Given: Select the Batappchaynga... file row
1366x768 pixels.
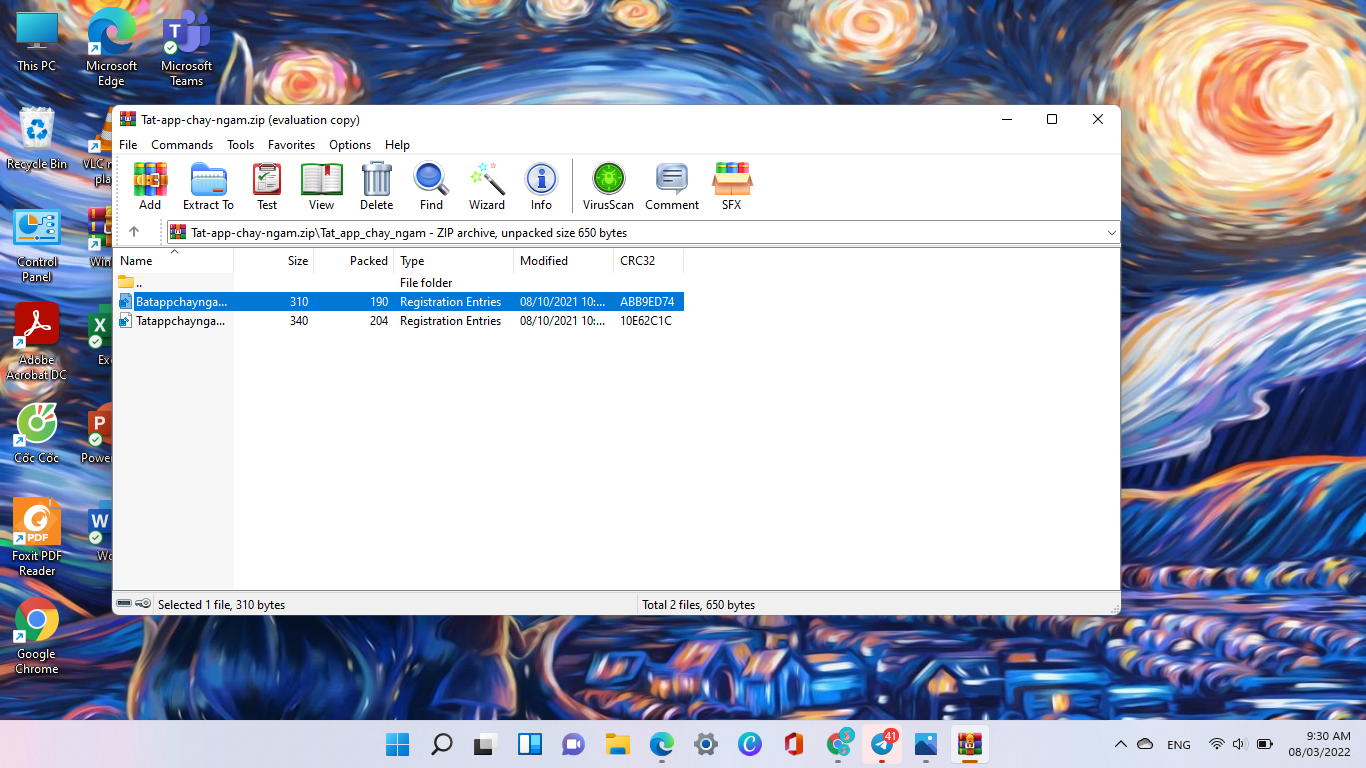Looking at the screenshot, I should pyautogui.click(x=399, y=302).
